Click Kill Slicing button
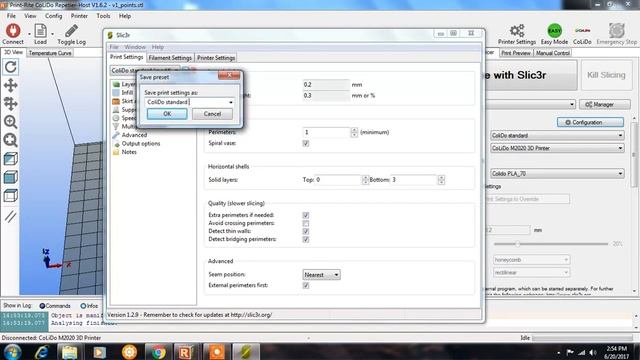 tap(606, 75)
